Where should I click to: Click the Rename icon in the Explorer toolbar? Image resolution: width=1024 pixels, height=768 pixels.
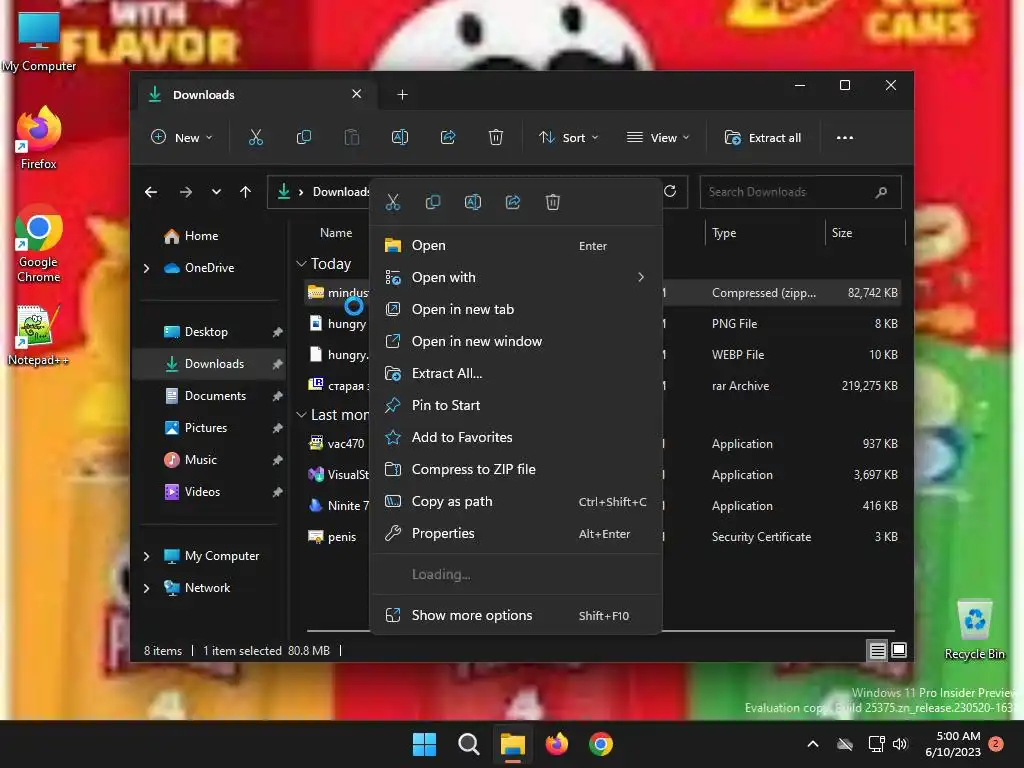[400, 137]
